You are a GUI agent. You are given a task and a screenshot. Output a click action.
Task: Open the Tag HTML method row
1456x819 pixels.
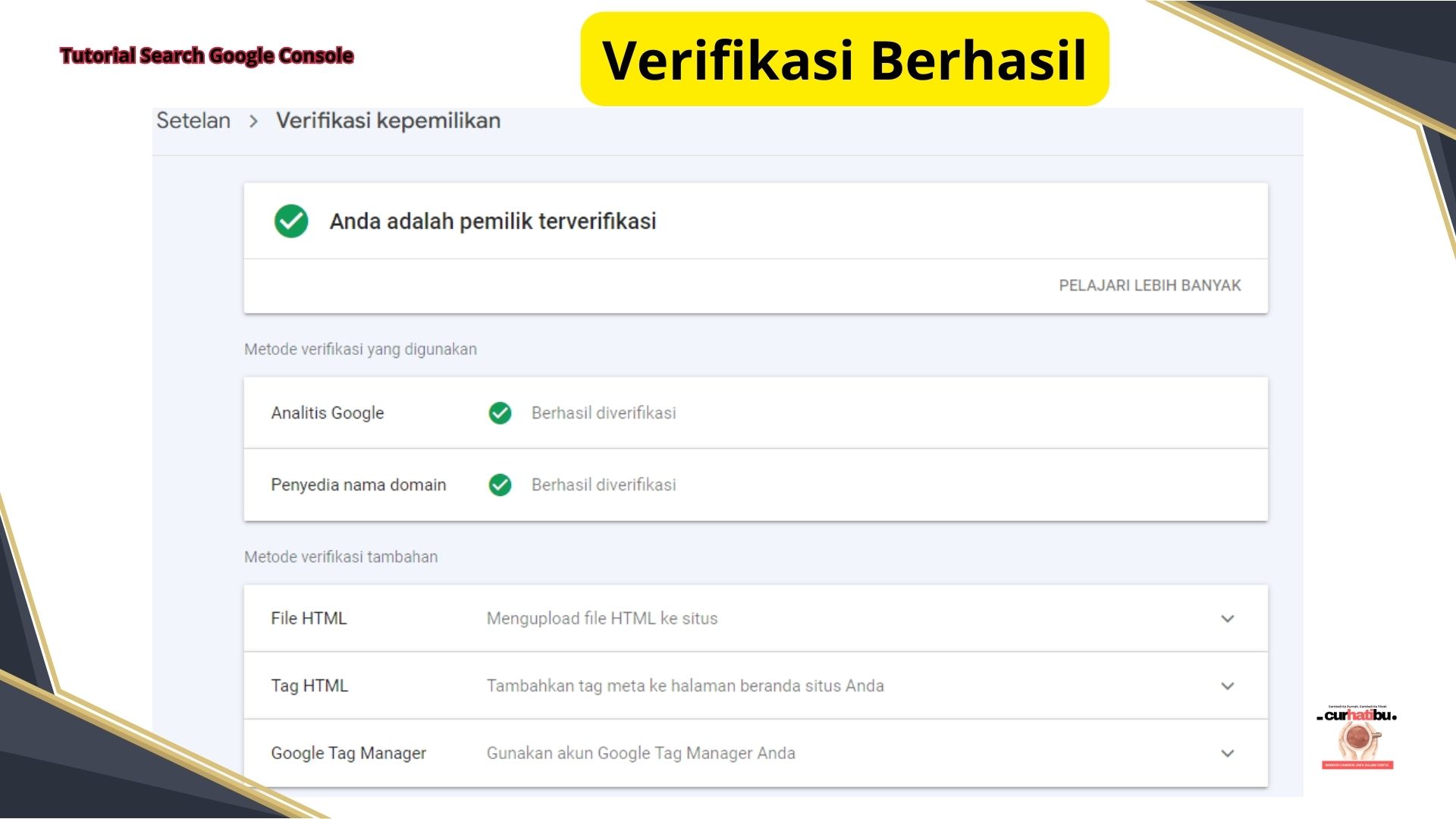[x=309, y=686]
